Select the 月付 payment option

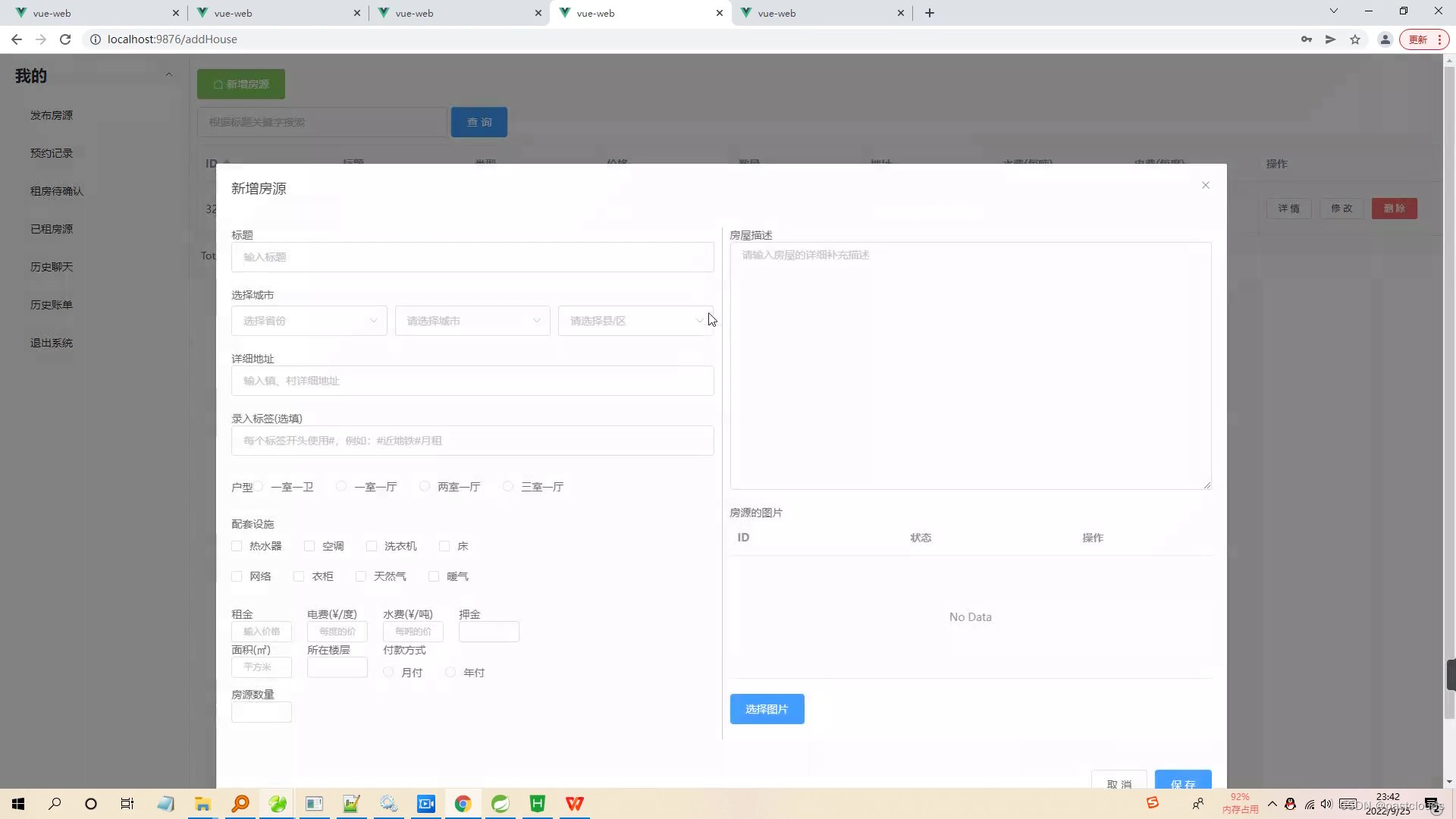(388, 672)
